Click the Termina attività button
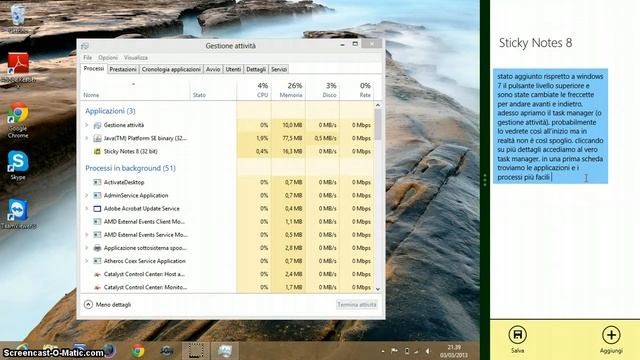 (x=357, y=304)
